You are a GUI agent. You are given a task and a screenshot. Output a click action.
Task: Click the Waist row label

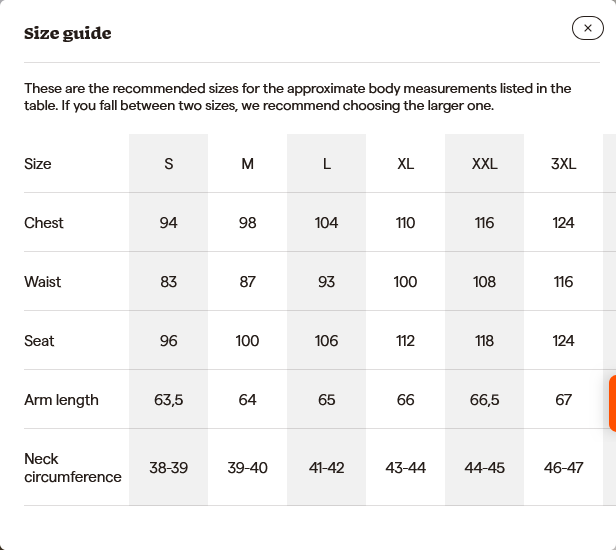(43, 282)
